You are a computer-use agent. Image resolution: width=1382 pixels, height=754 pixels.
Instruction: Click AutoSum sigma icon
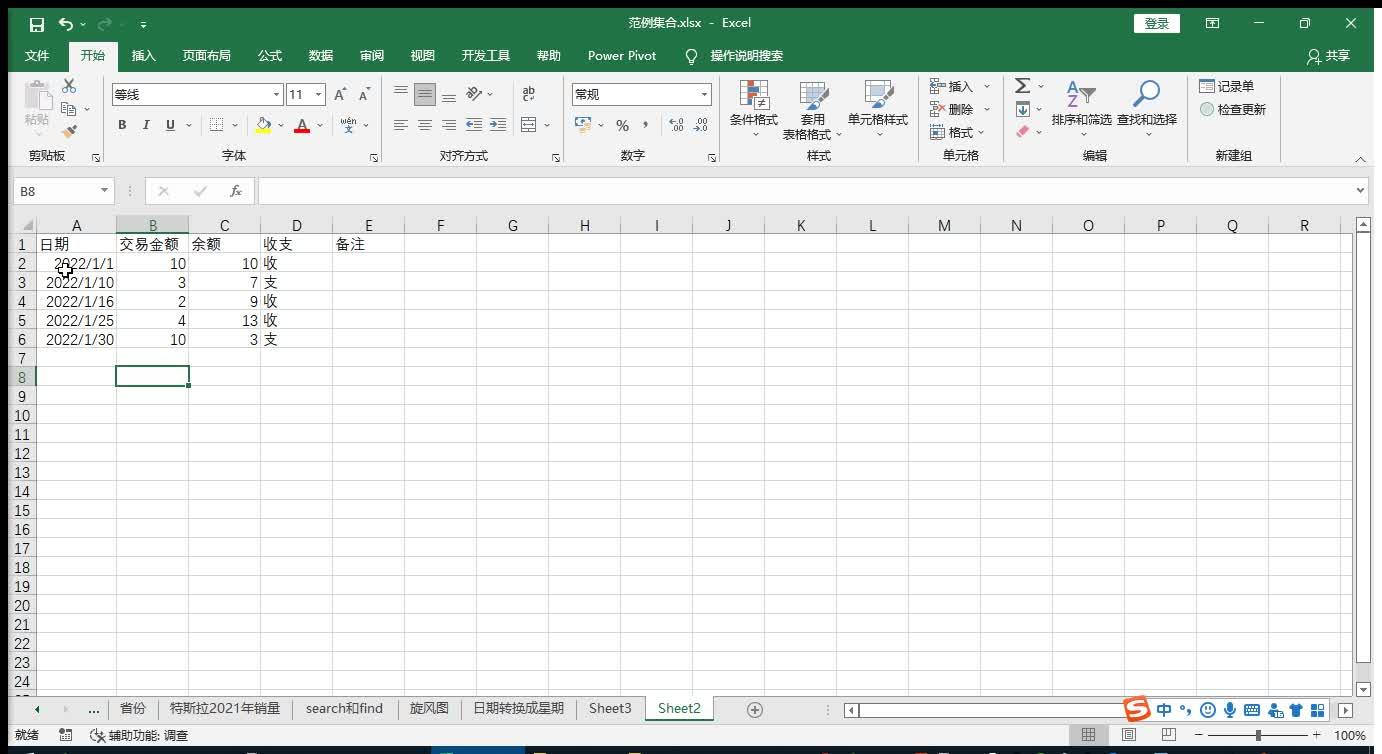(x=1022, y=87)
